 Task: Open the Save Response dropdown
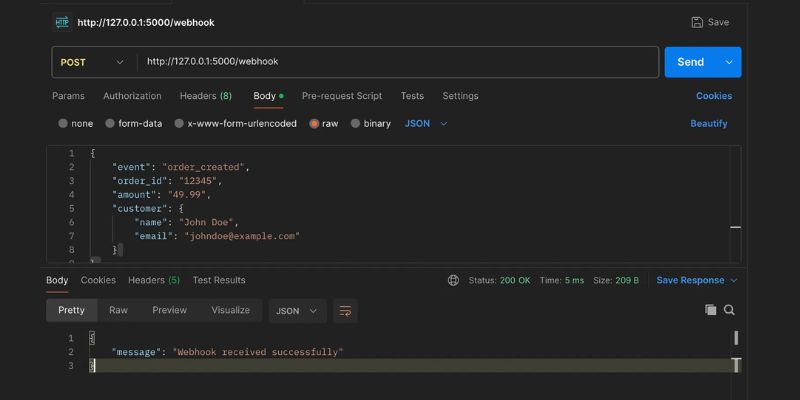click(x=697, y=281)
